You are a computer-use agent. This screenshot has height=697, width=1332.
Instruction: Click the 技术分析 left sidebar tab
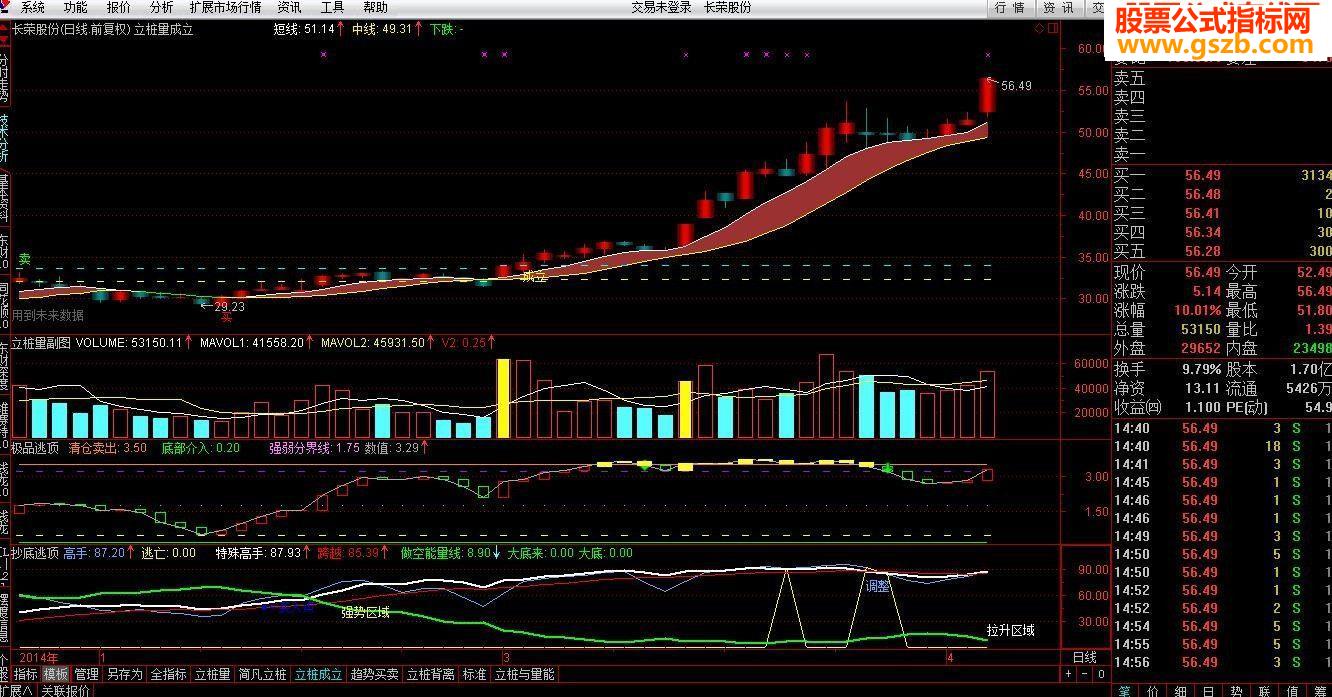[4, 138]
